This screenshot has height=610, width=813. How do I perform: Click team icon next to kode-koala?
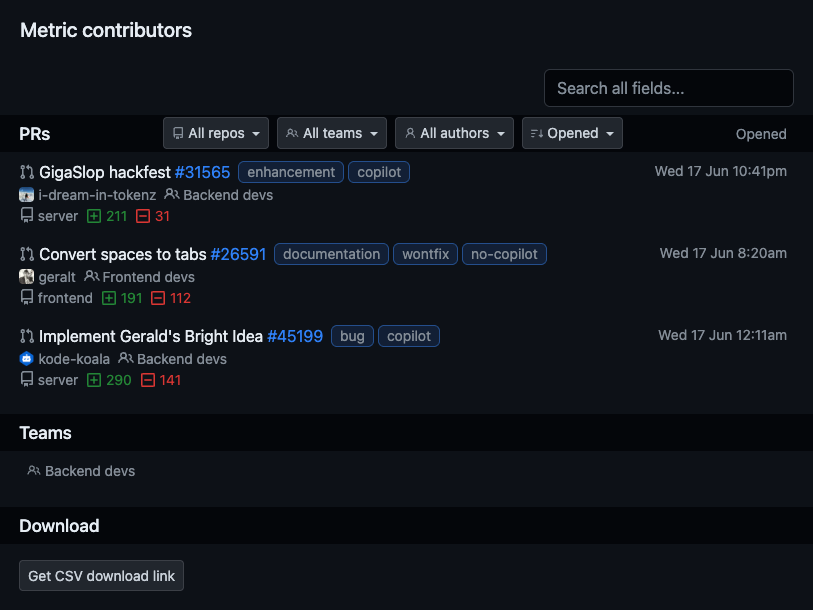(x=125, y=358)
